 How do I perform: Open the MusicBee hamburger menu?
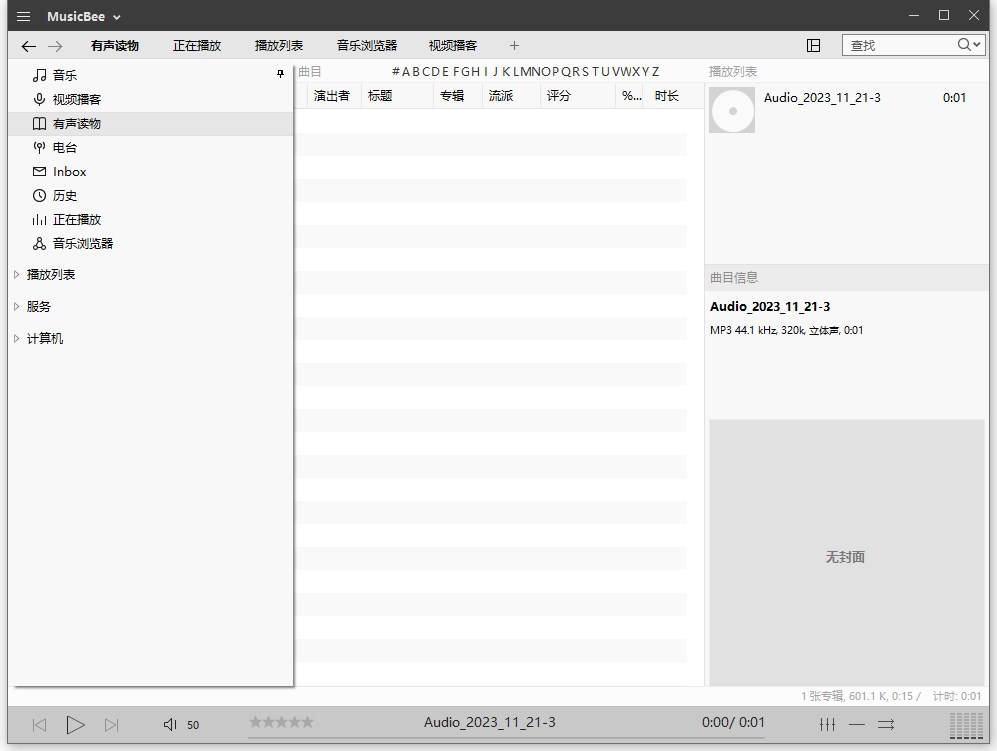coord(23,16)
